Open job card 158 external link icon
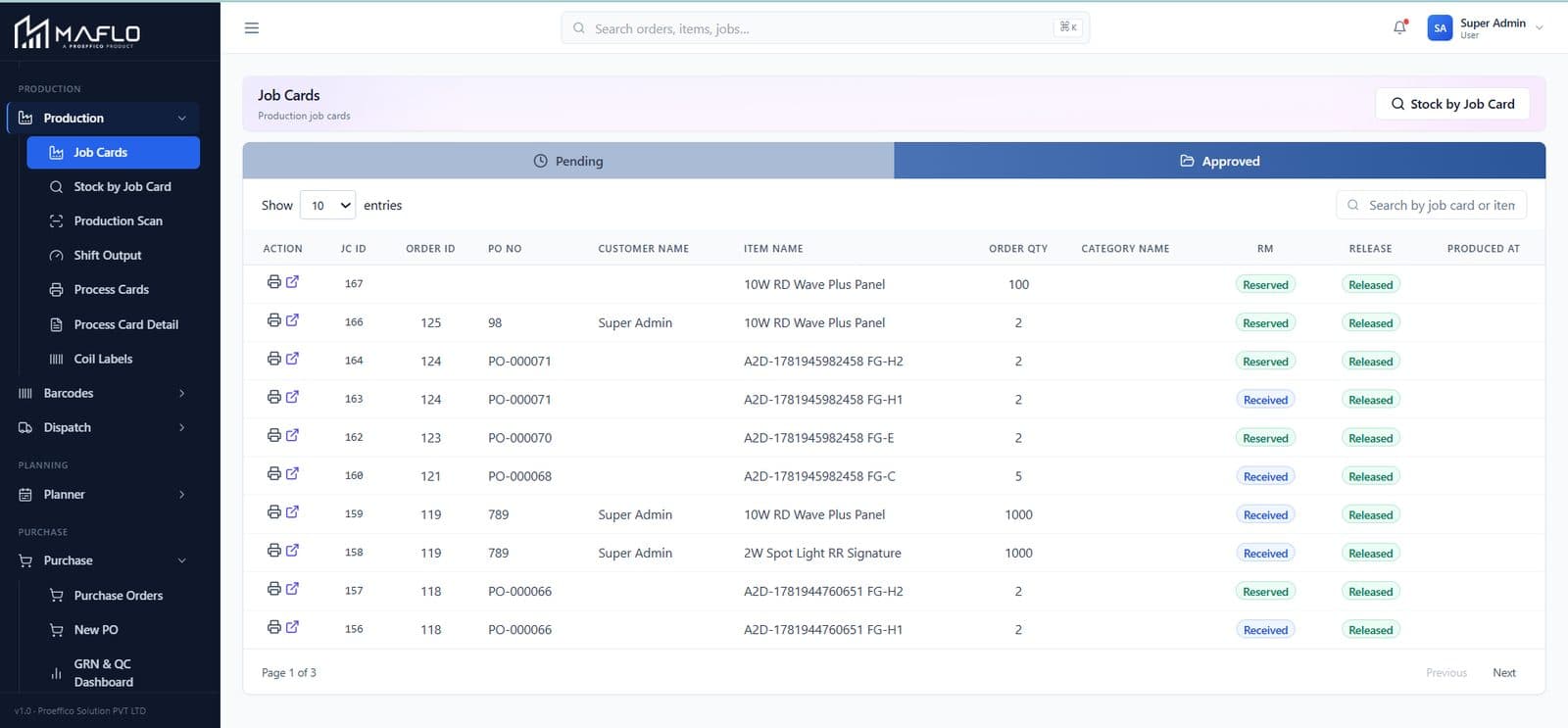The height and width of the screenshot is (728, 1568). point(292,550)
